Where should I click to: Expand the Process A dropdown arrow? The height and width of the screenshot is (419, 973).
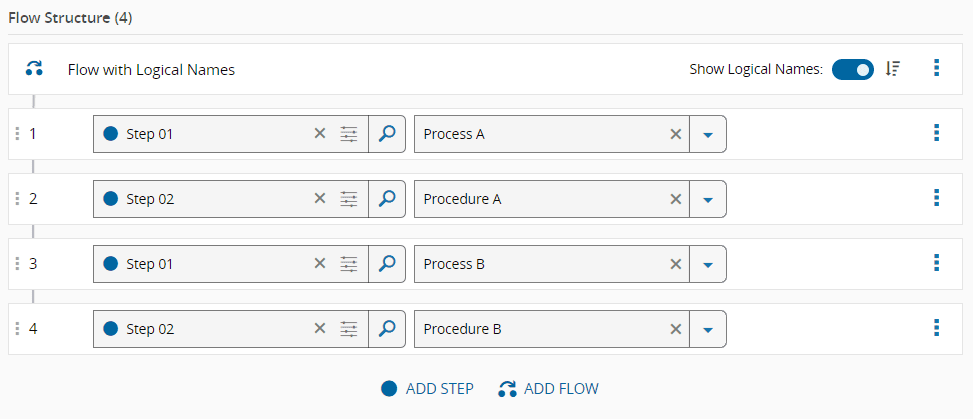[707, 134]
